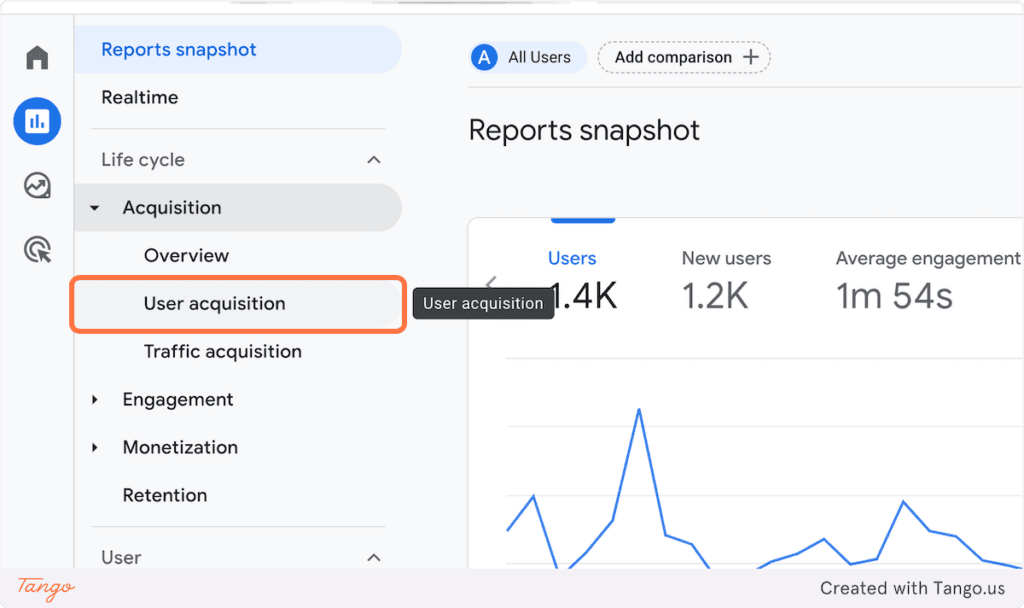Switch to the Realtime report
Viewport: 1024px width, 608px height.
pyautogui.click(x=139, y=97)
